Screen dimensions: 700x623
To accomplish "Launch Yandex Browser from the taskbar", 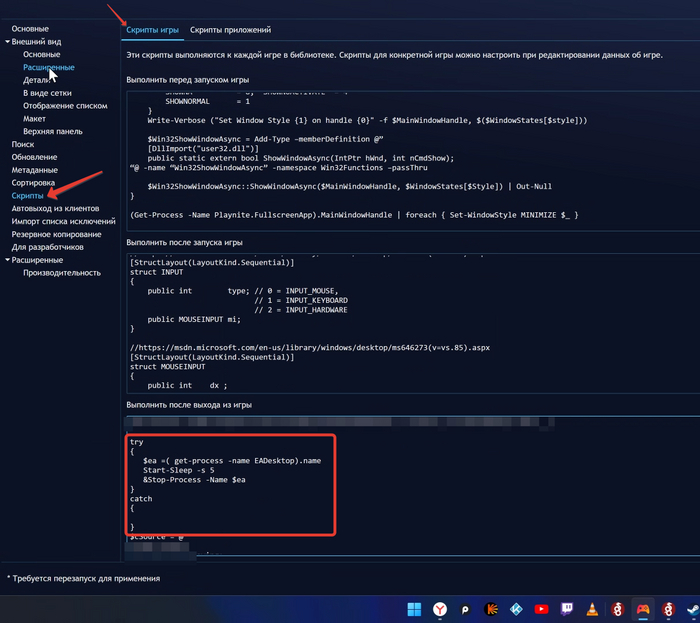I will click(x=440, y=609).
